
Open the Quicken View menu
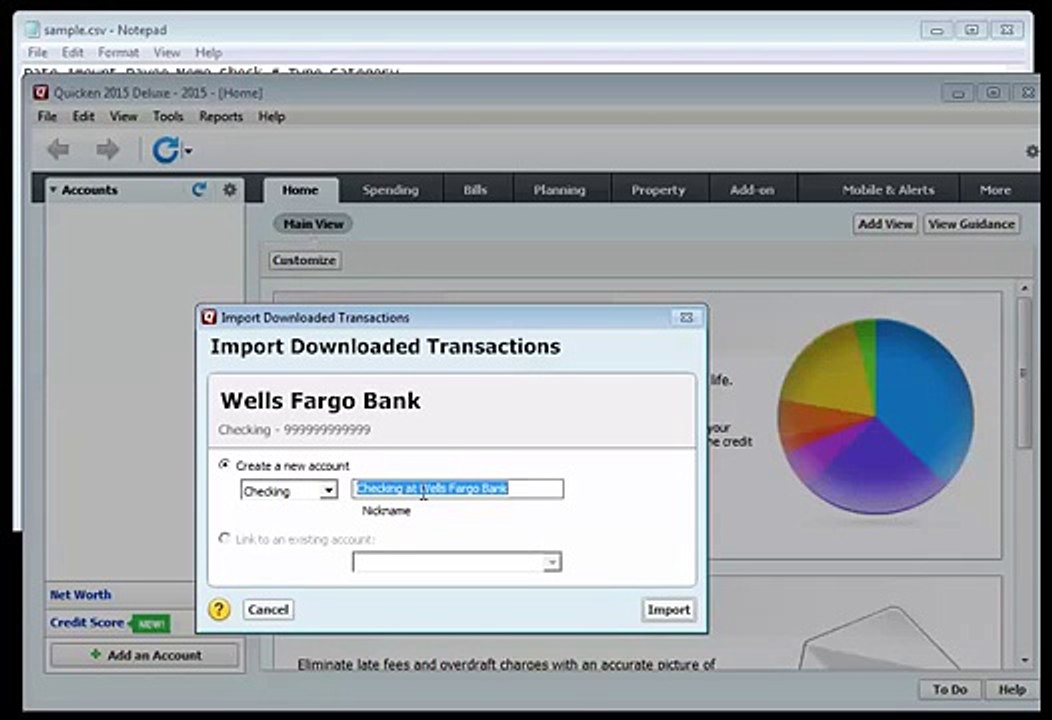click(x=123, y=116)
